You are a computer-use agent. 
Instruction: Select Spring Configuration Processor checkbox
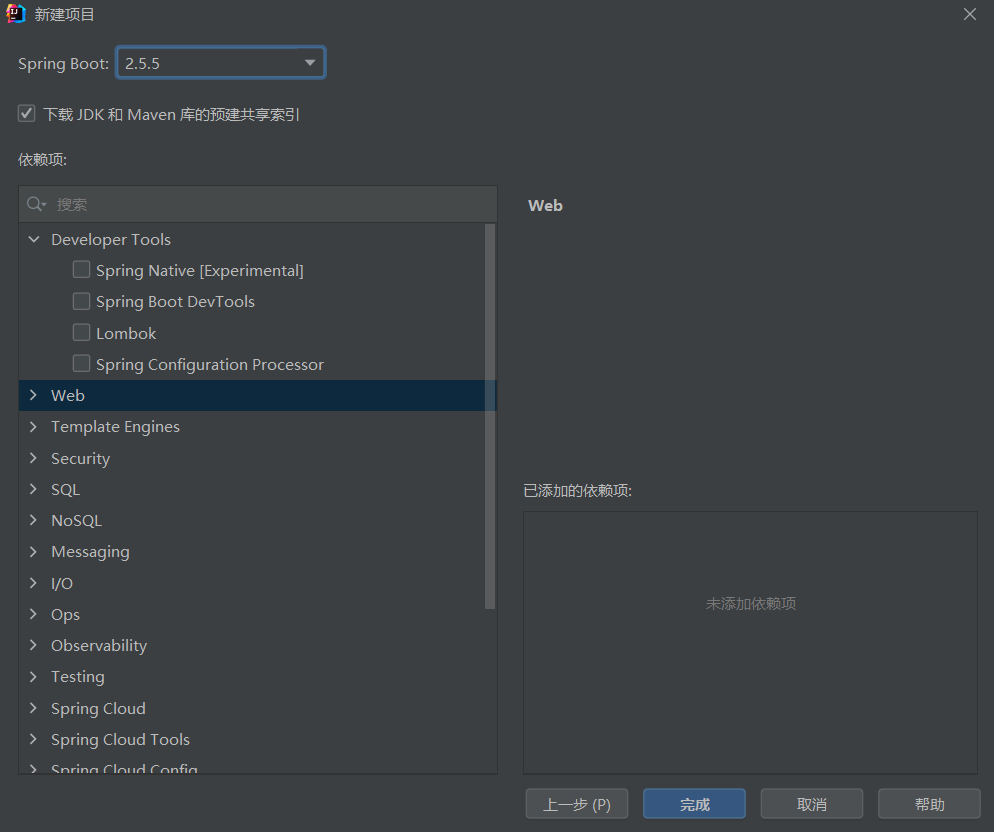pos(81,363)
